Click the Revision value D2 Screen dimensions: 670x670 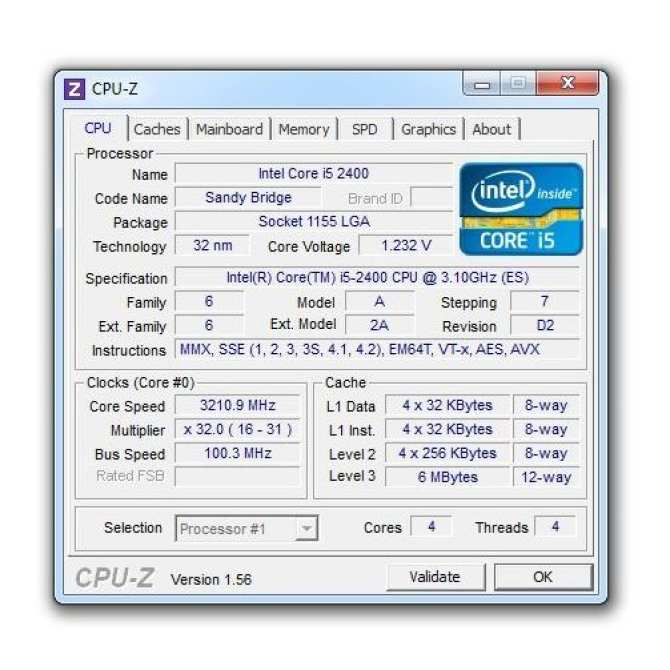(x=544, y=326)
